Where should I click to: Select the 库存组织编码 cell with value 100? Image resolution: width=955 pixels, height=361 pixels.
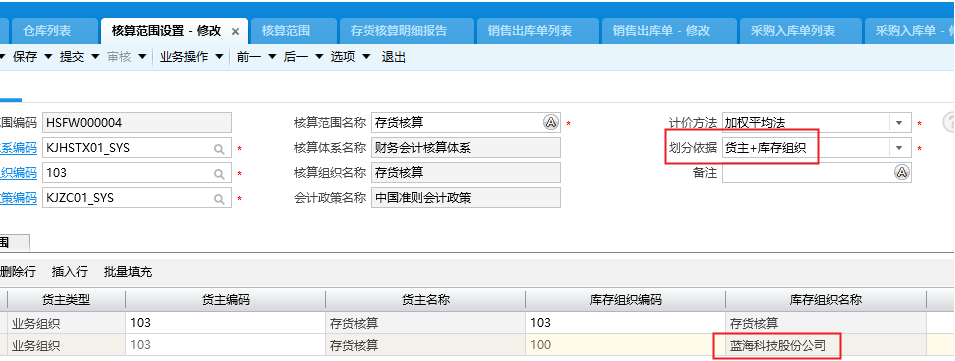click(625, 345)
